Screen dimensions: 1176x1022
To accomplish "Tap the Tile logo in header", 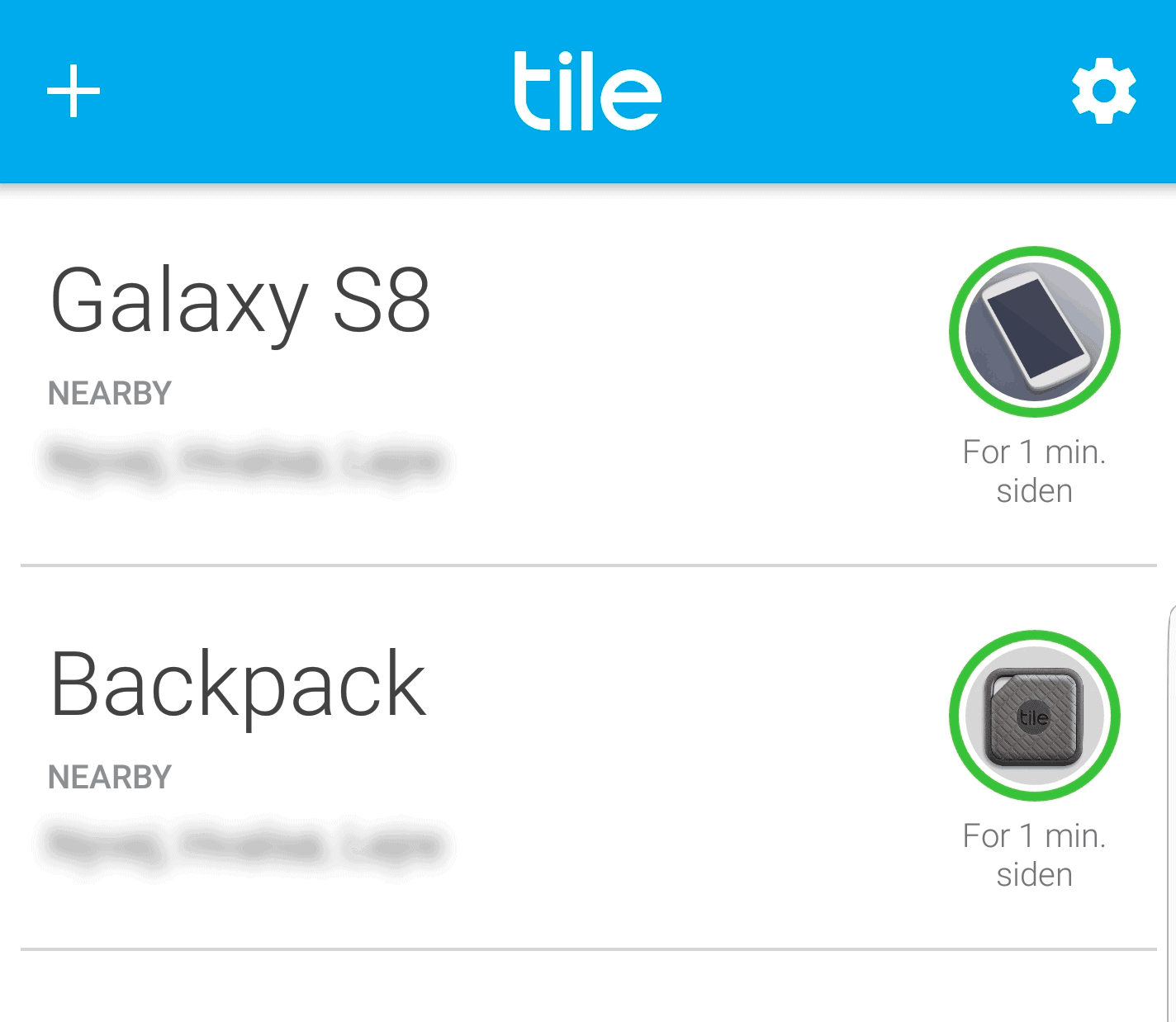I will (587, 91).
